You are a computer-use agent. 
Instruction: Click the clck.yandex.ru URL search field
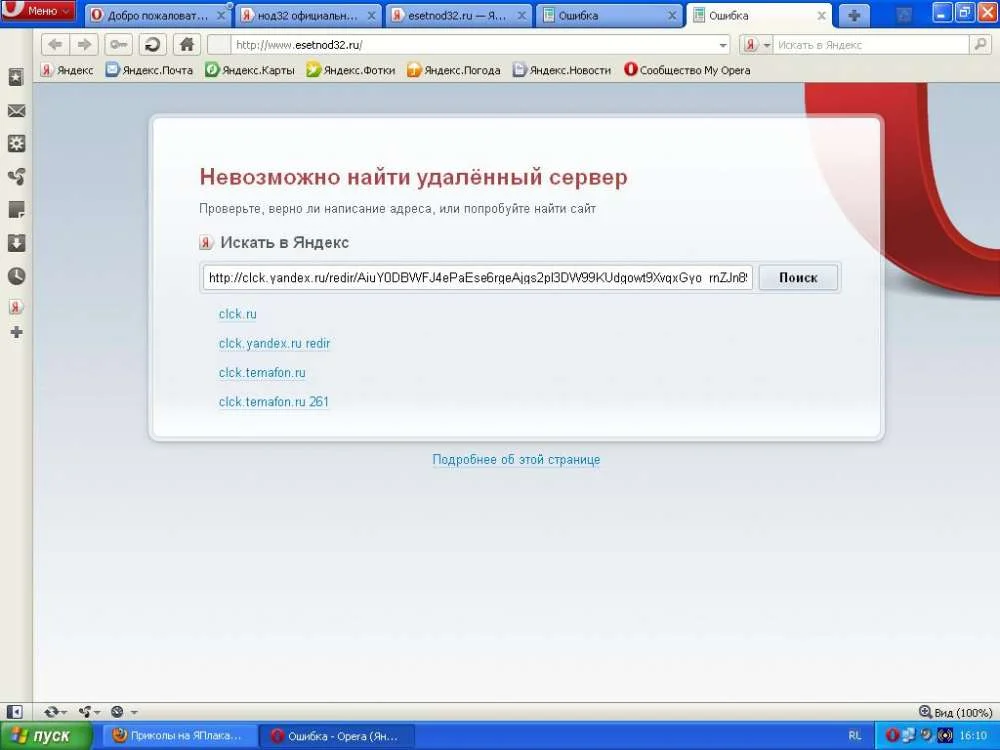pyautogui.click(x=478, y=277)
